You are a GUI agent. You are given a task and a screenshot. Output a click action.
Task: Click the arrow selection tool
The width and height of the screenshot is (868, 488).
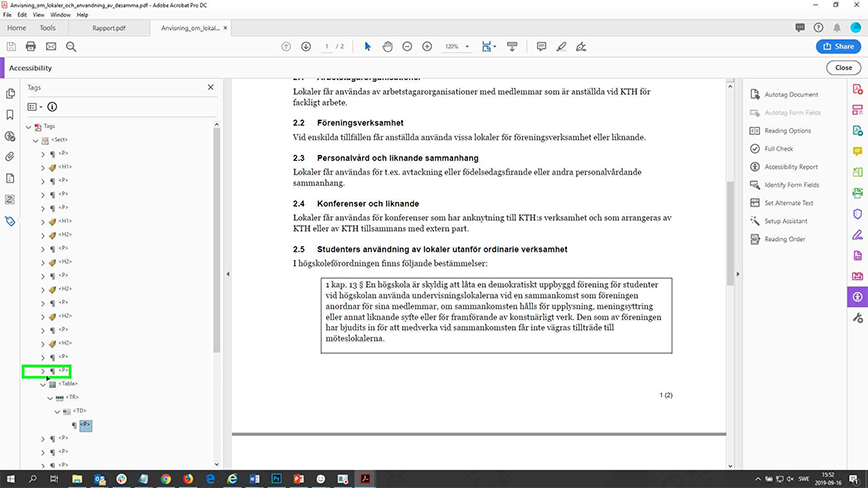pos(368,47)
